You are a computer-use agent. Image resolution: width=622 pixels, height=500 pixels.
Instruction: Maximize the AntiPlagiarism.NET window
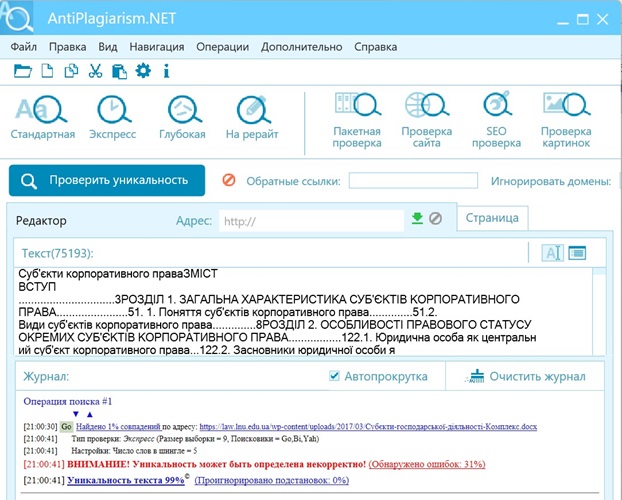(x=582, y=19)
